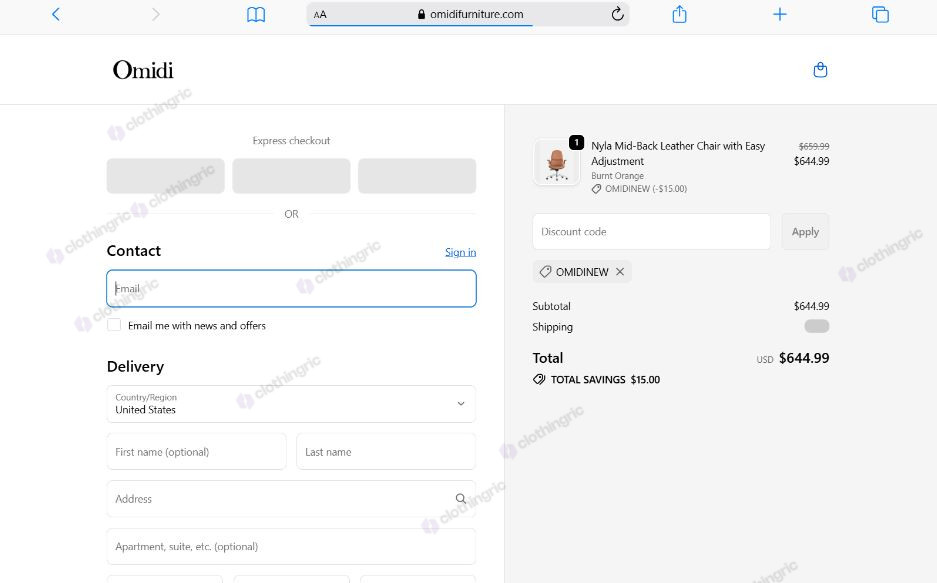The height and width of the screenshot is (583, 937).
Task: Remove the OMIDINEW discount code
Action: click(x=620, y=272)
